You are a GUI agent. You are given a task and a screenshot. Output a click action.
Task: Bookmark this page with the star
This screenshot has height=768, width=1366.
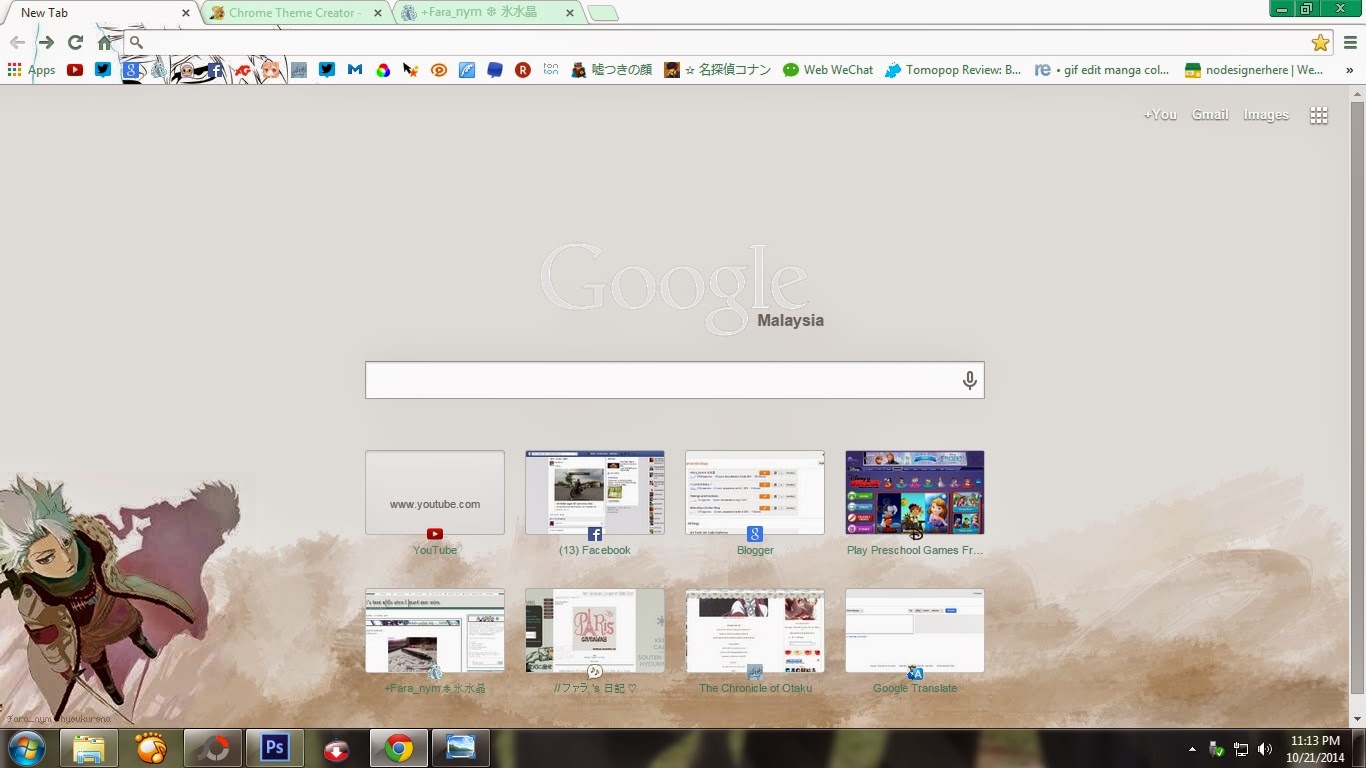click(x=1320, y=42)
